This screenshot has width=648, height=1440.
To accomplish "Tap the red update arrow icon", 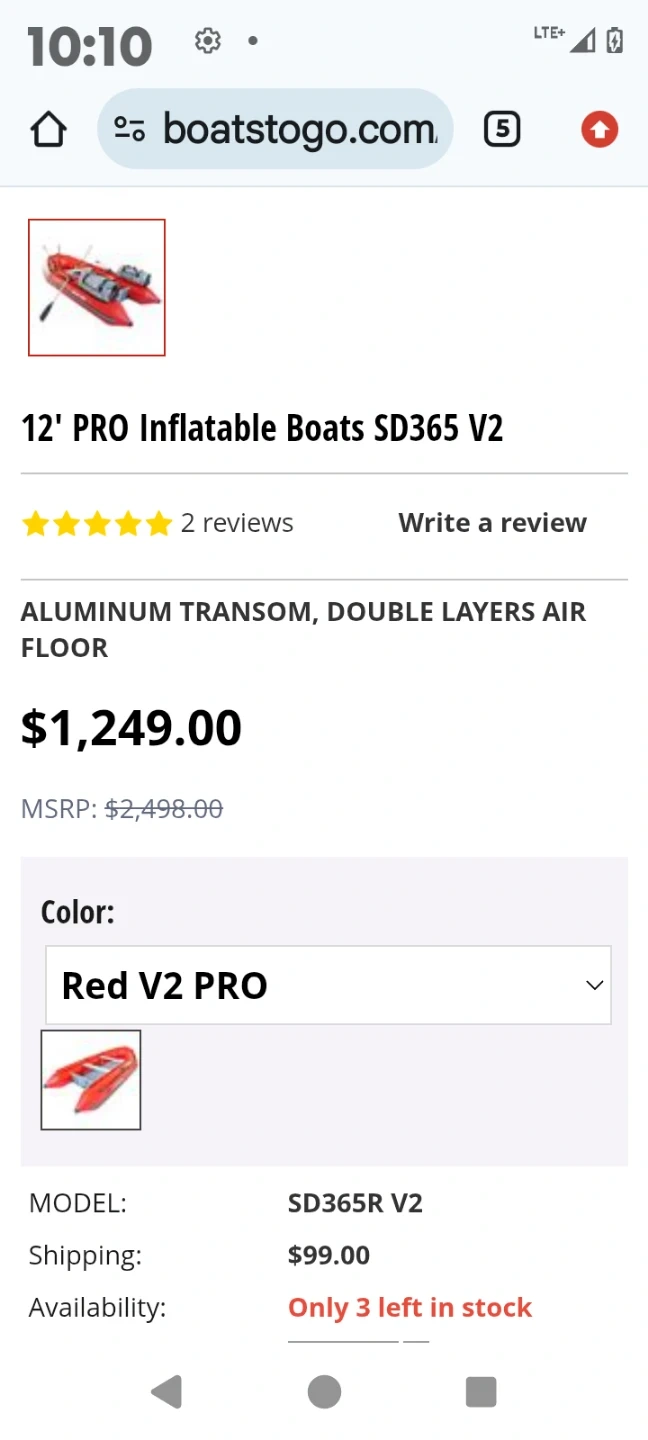I will pos(600,129).
